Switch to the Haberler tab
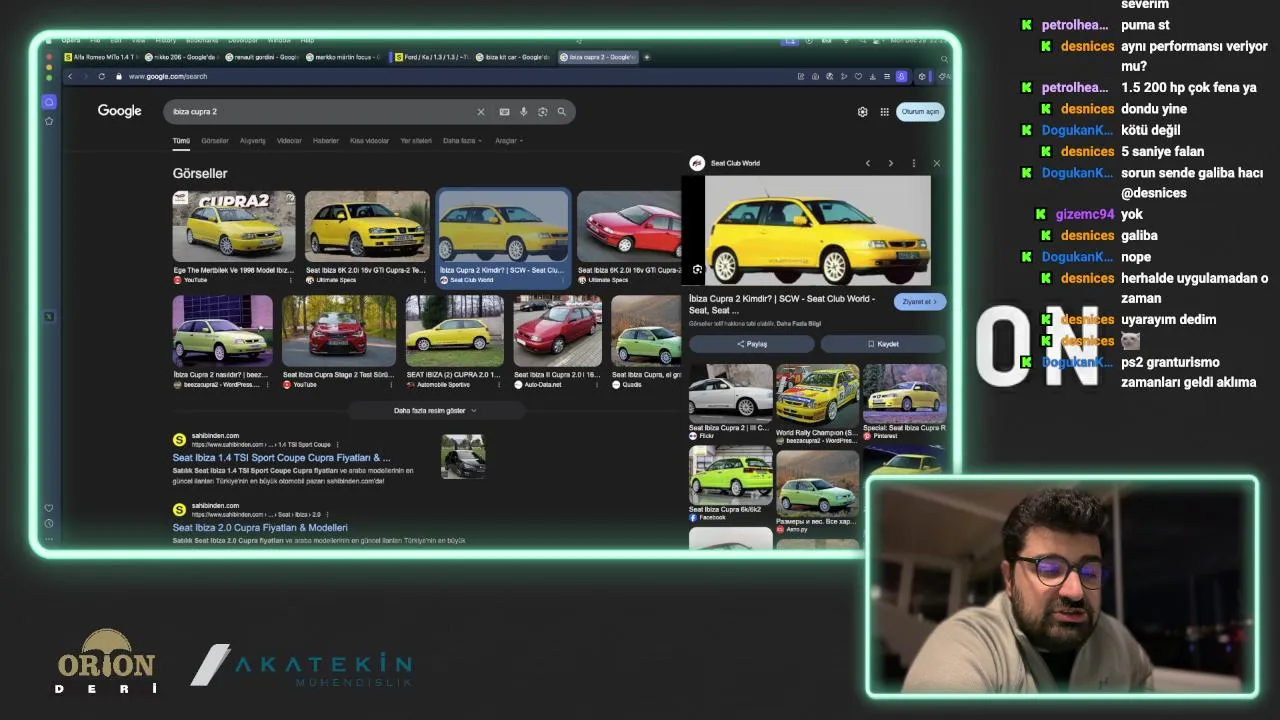1280x720 pixels. tap(326, 141)
